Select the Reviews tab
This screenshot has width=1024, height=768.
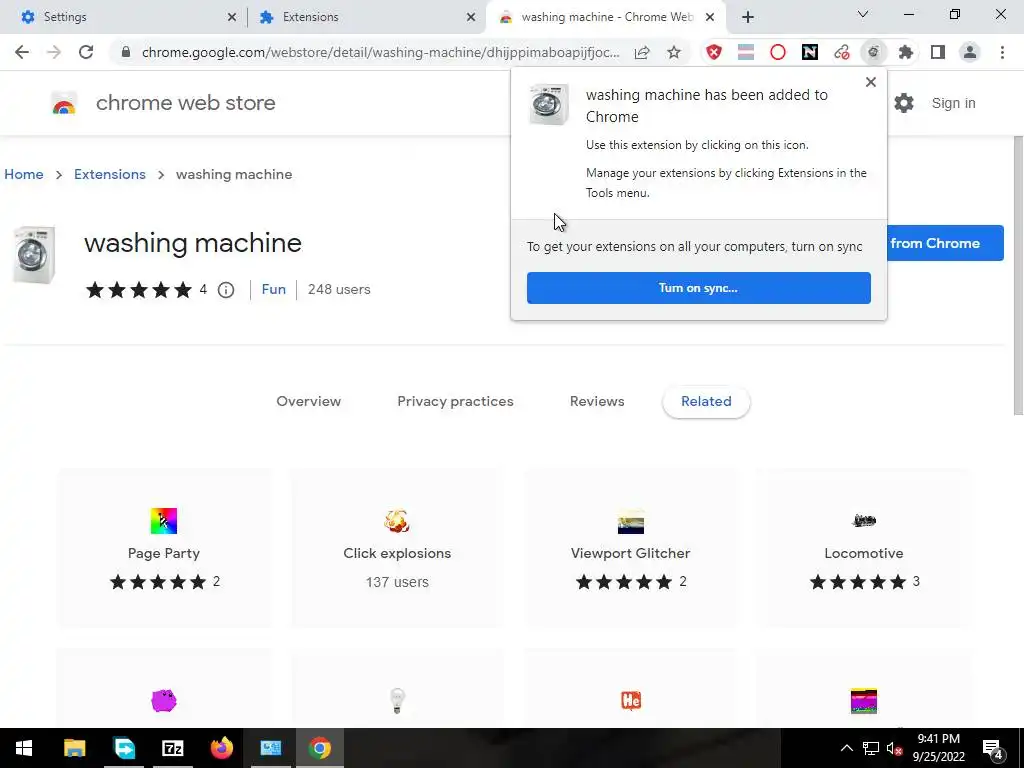pyautogui.click(x=597, y=402)
